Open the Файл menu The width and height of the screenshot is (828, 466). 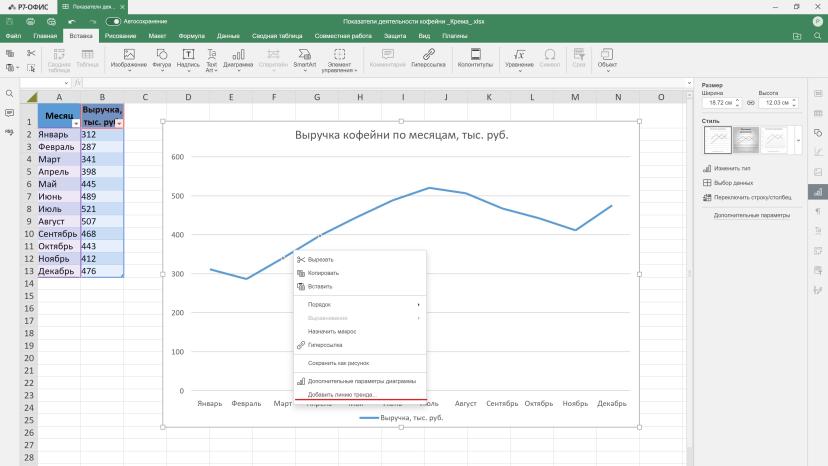(13, 36)
